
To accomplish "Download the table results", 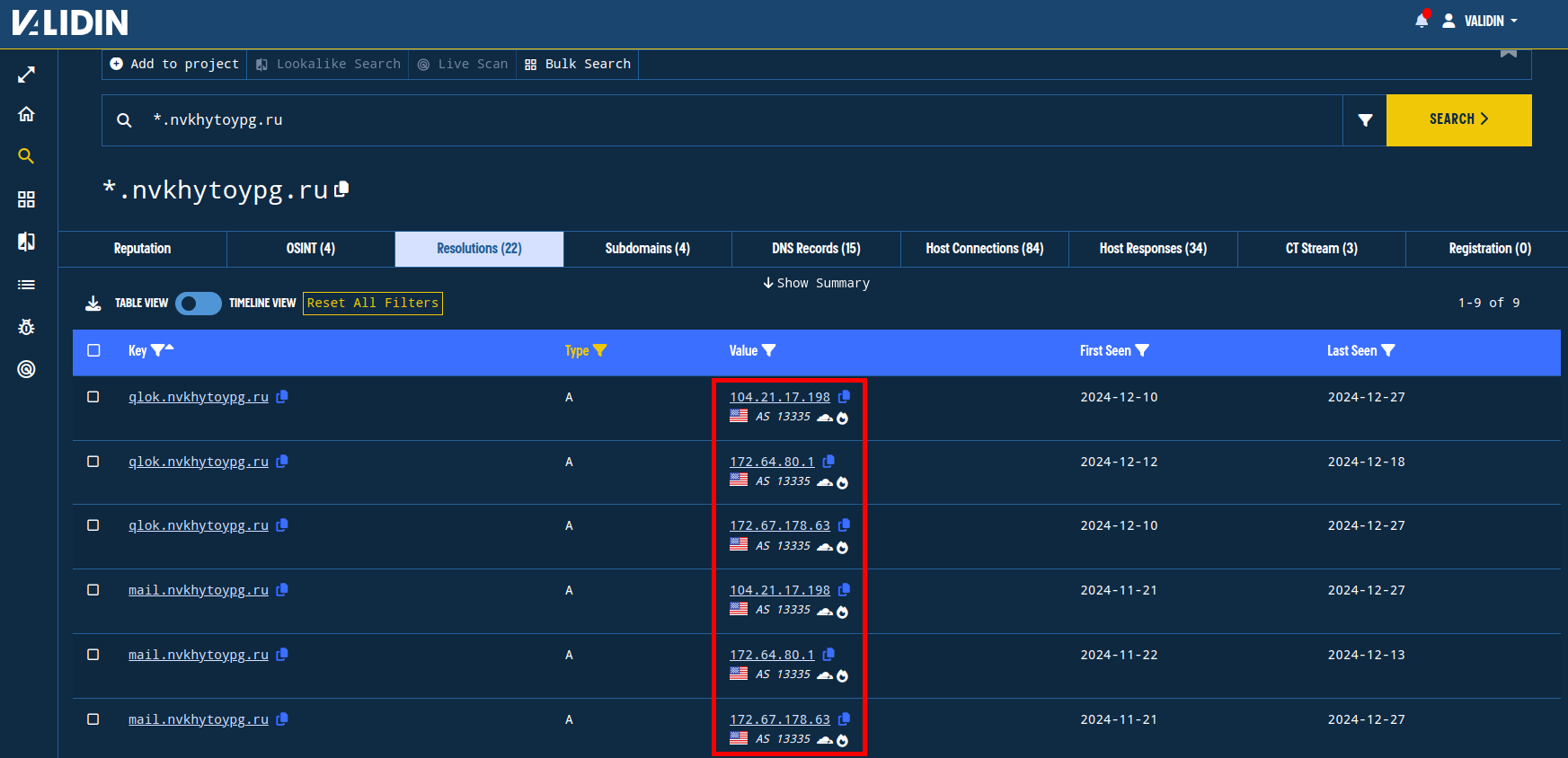I will pos(93,304).
